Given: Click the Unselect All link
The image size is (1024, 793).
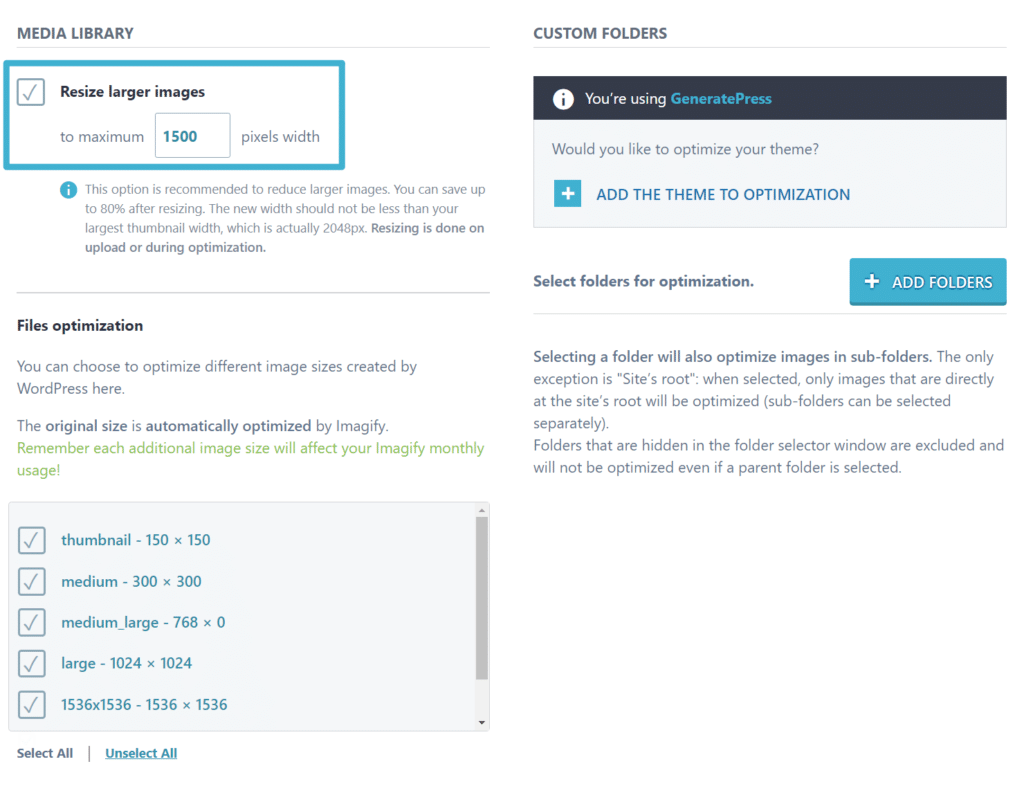Looking at the screenshot, I should click(141, 753).
